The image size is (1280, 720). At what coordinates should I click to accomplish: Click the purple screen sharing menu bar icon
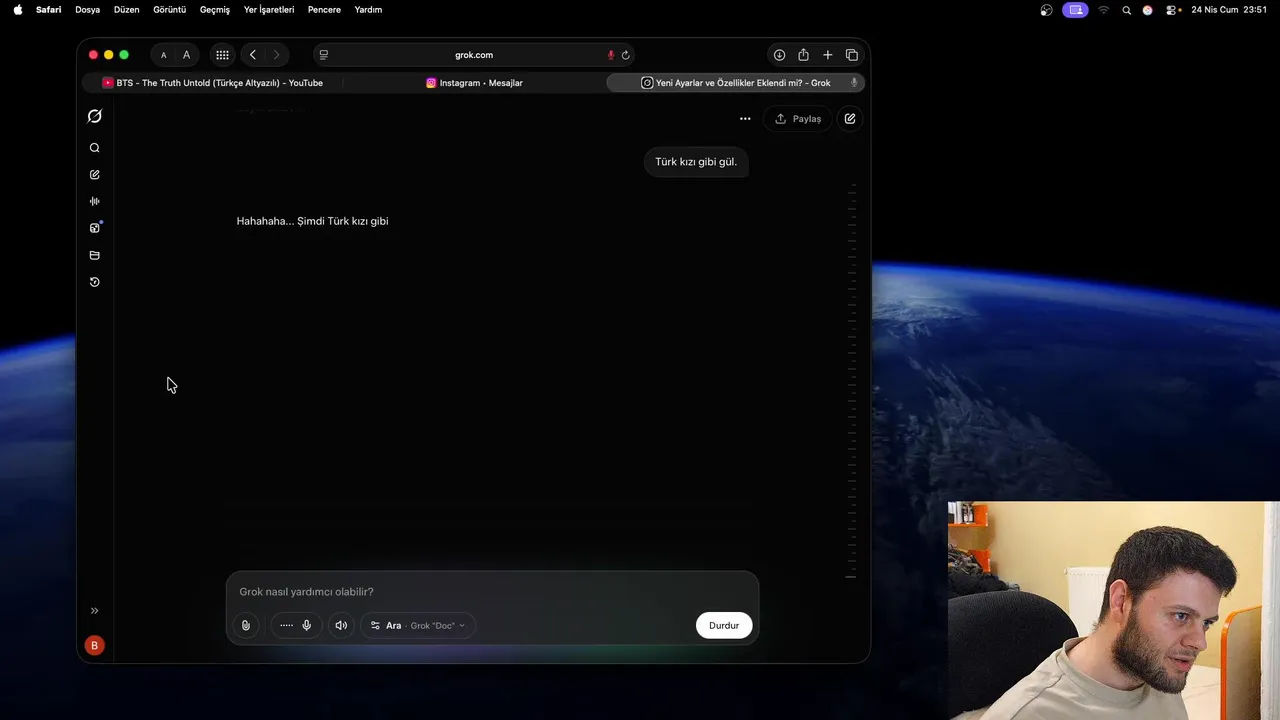(1075, 10)
